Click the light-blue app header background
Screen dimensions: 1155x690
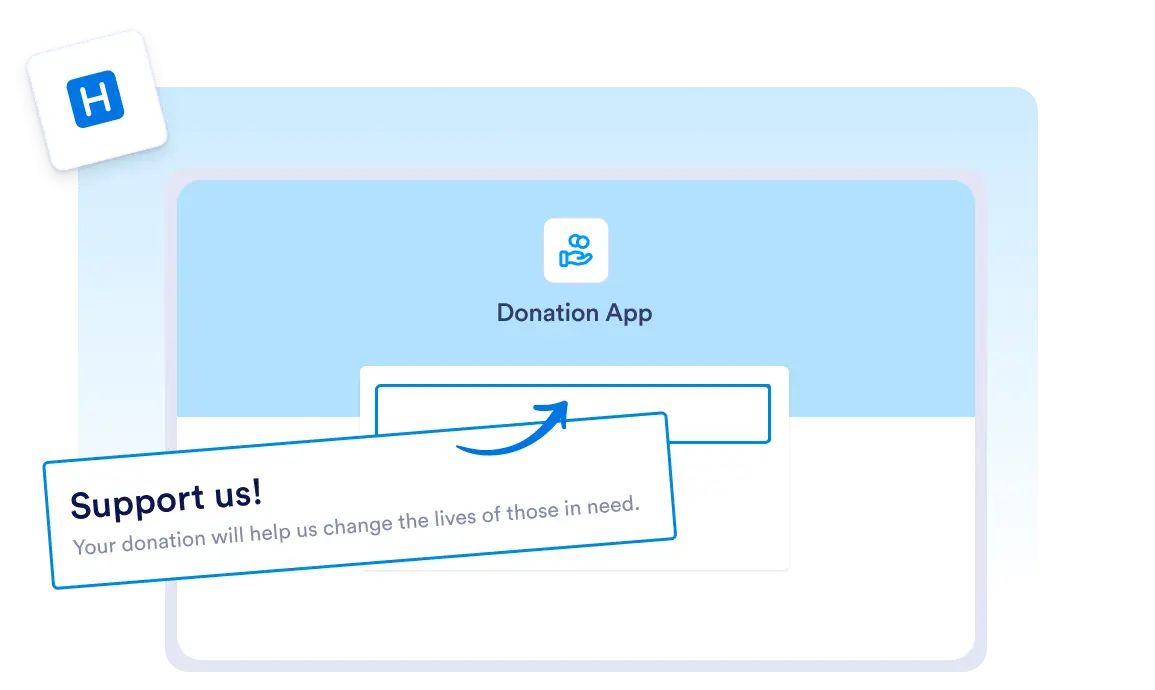click(295, 295)
